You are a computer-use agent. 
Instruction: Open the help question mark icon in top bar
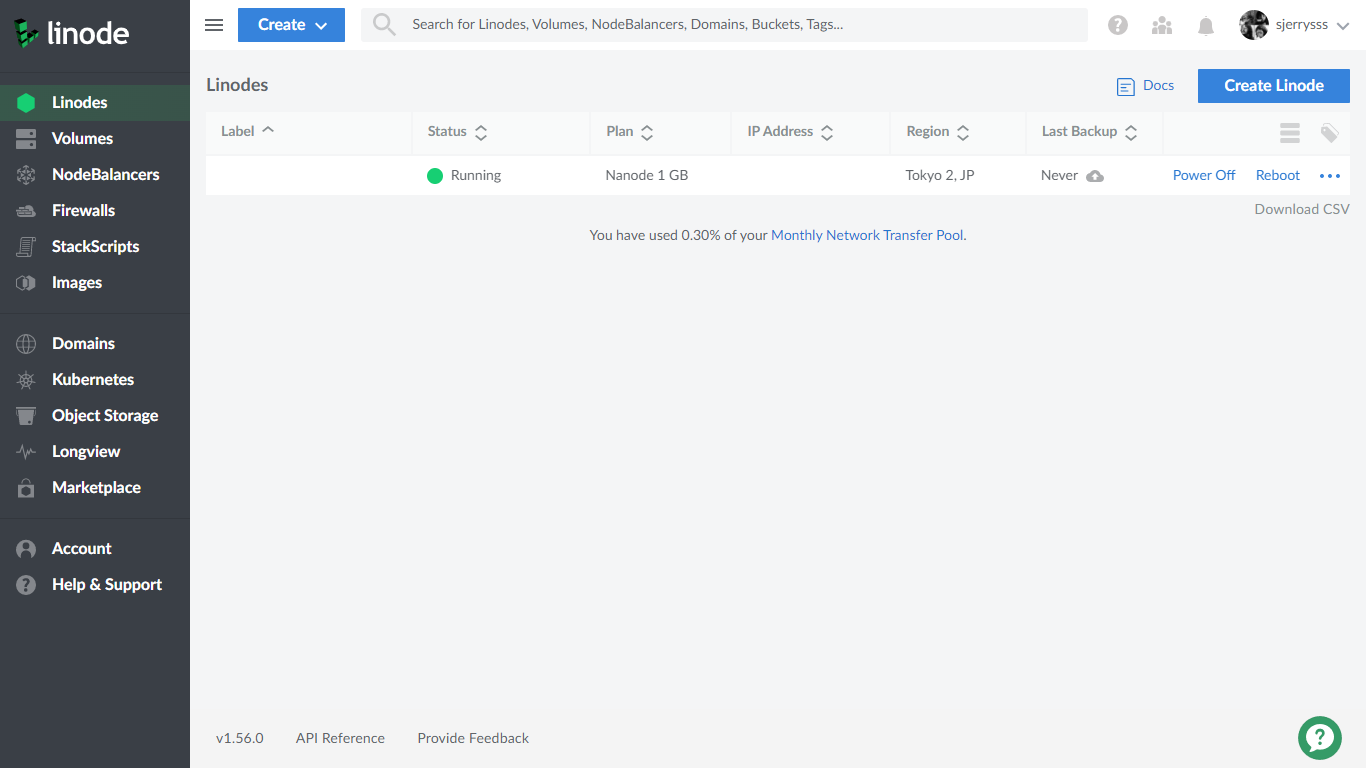click(x=1118, y=26)
